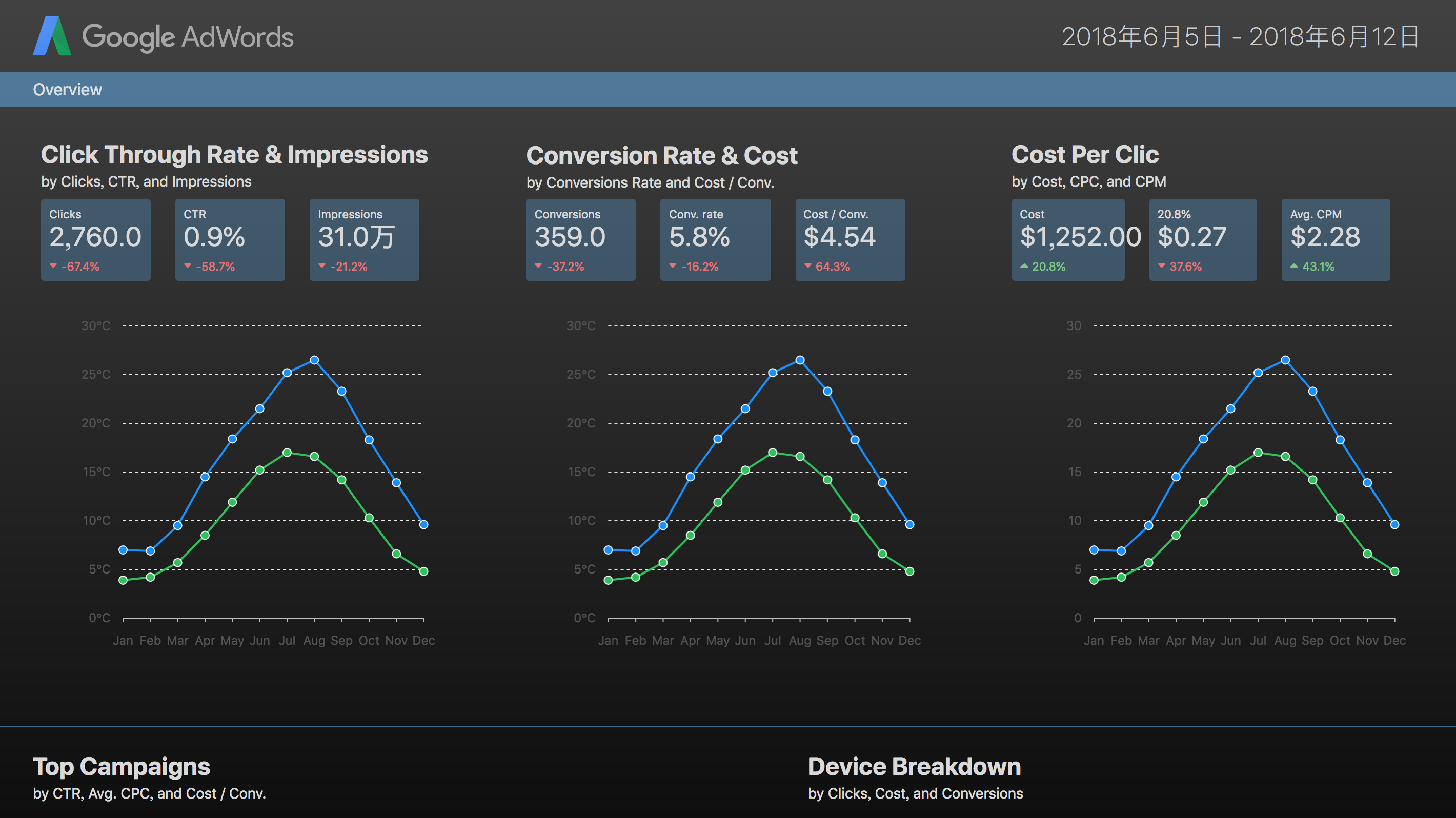The height and width of the screenshot is (818, 1456).
Task: Click the Clicks 2,760.0 scorecard
Action: coord(95,239)
